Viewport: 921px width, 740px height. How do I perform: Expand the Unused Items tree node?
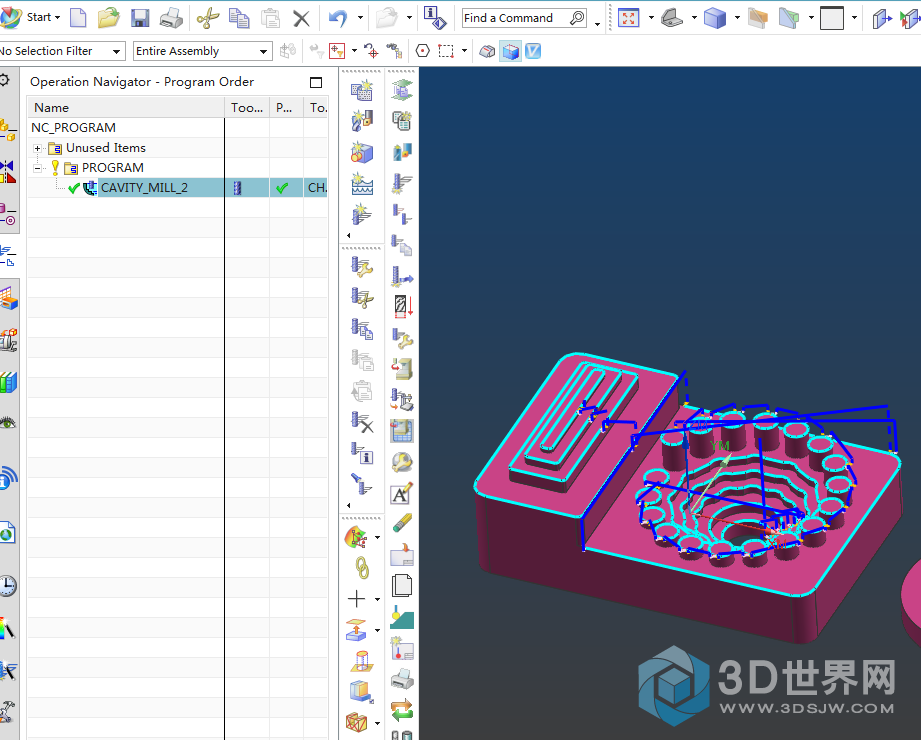click(38, 148)
